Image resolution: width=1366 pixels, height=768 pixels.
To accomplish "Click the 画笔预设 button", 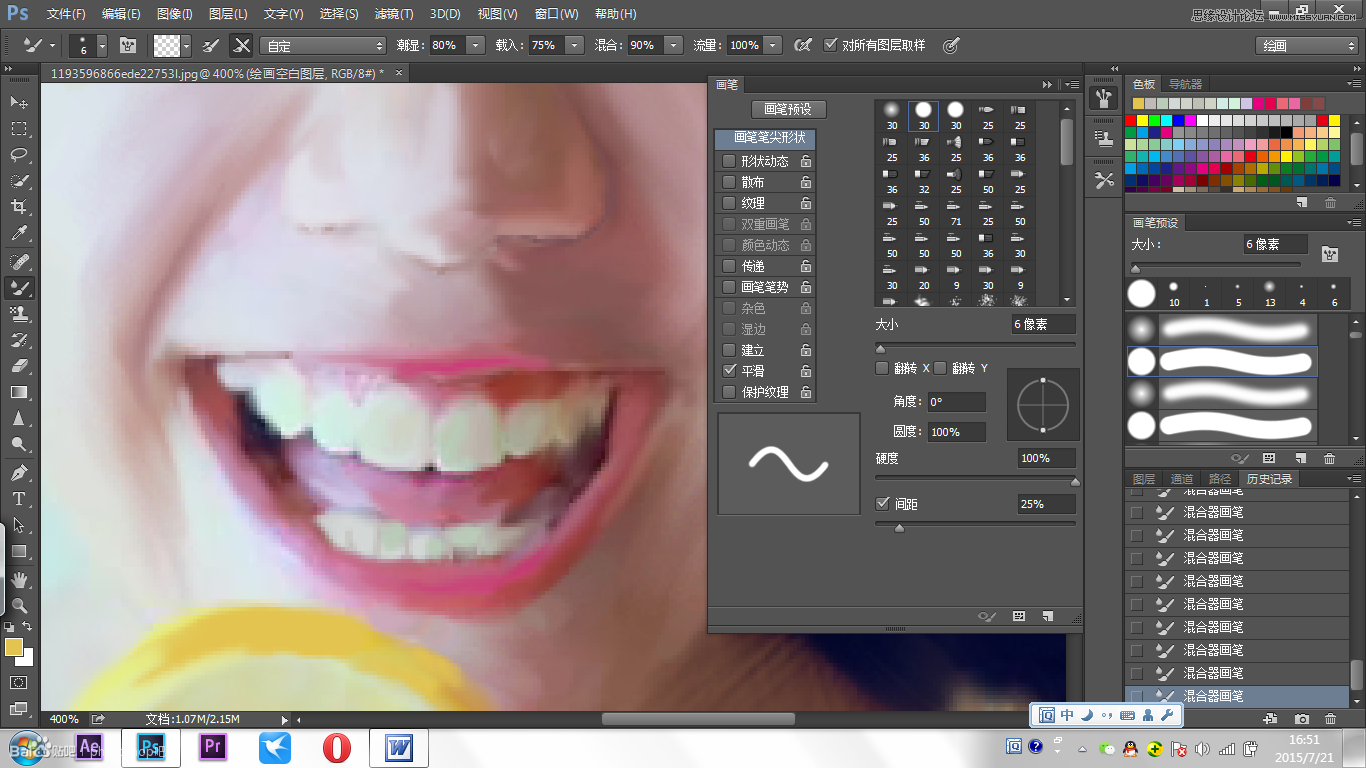I will (x=789, y=109).
